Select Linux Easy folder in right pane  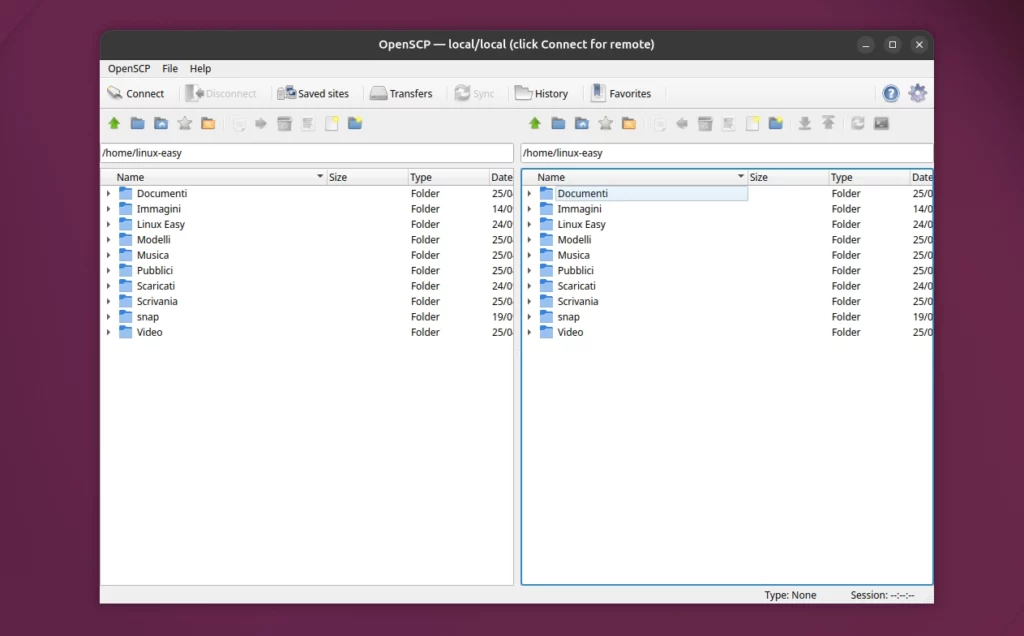click(x=581, y=224)
